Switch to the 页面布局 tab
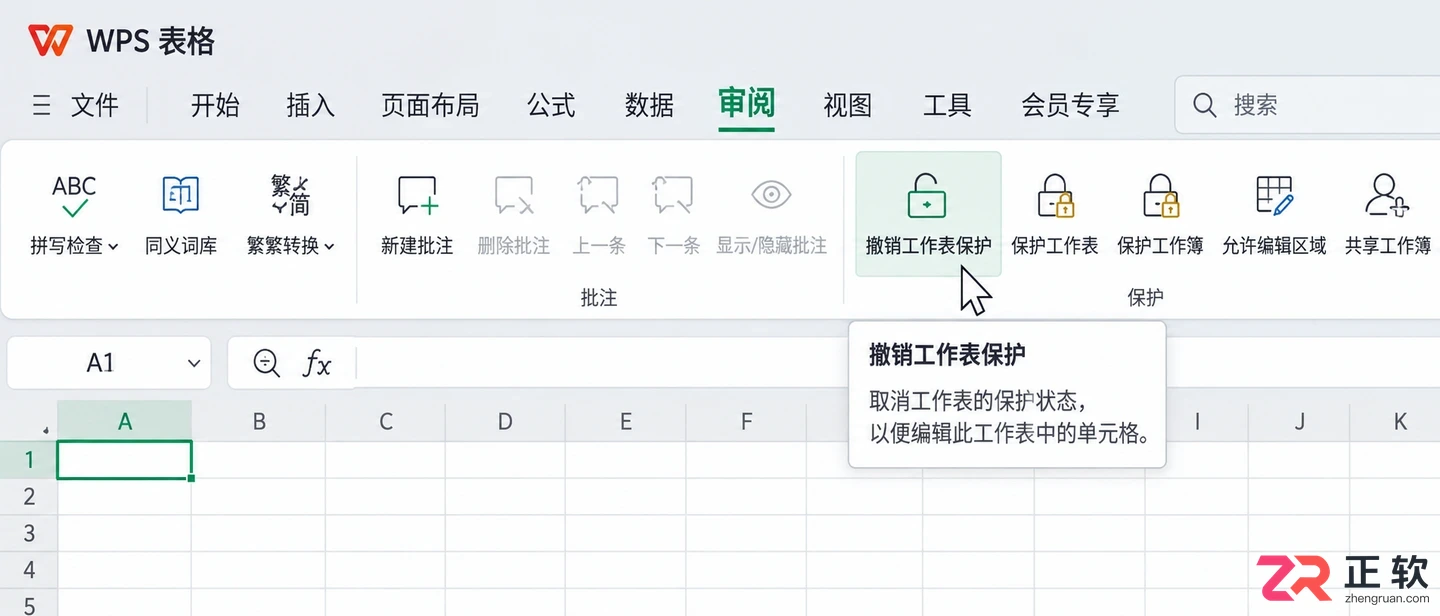The image size is (1440, 616). [x=430, y=104]
